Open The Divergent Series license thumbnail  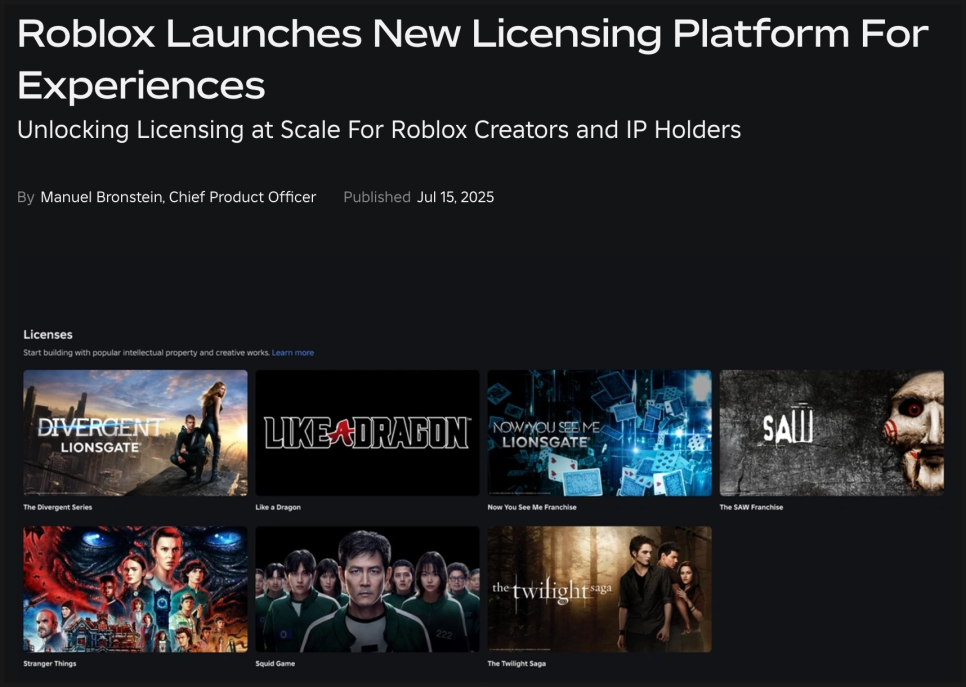coord(136,433)
